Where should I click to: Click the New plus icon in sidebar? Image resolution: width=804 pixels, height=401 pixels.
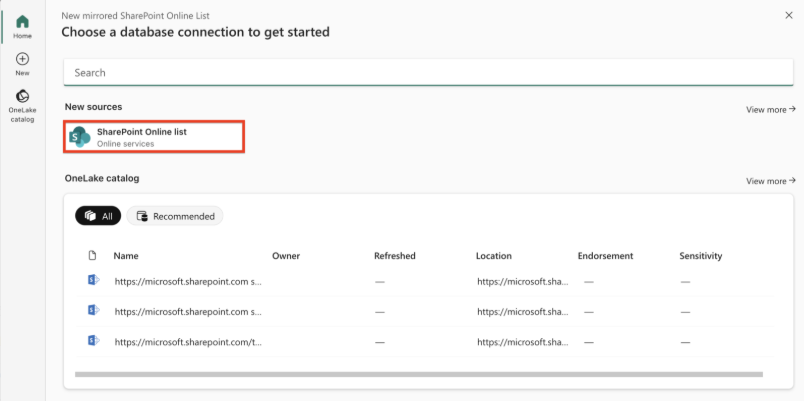click(x=22, y=58)
